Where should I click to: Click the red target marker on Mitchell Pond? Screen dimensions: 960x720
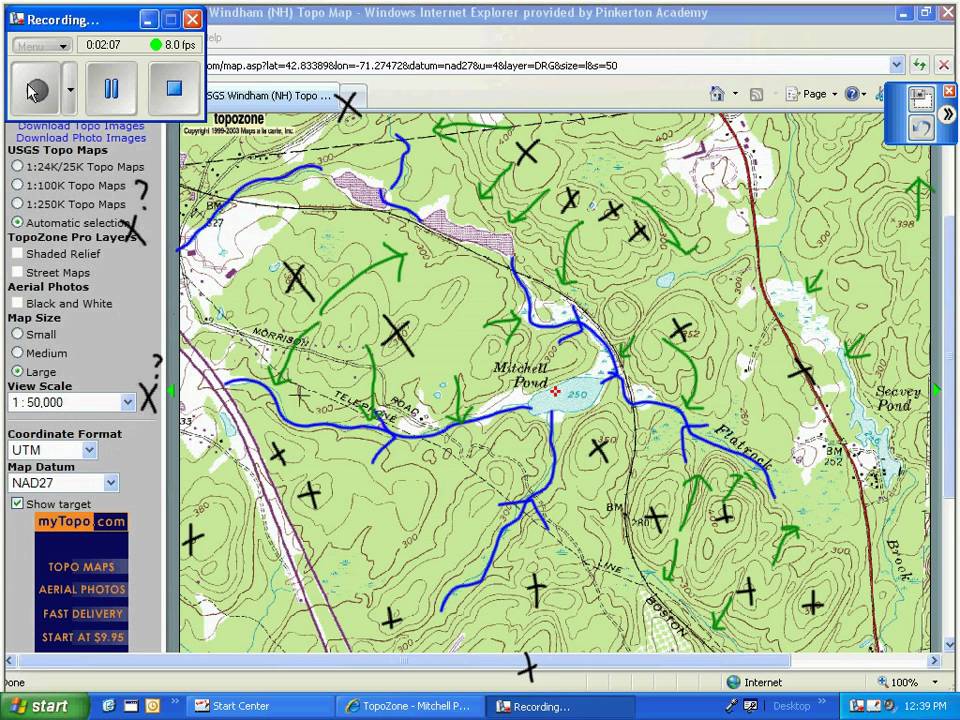555,391
